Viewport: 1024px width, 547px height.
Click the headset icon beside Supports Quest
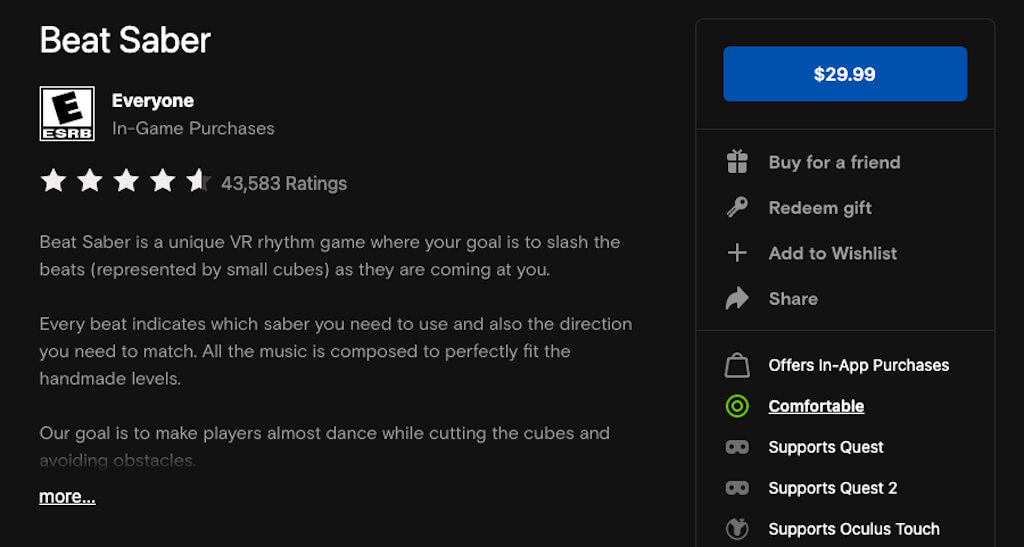737,447
